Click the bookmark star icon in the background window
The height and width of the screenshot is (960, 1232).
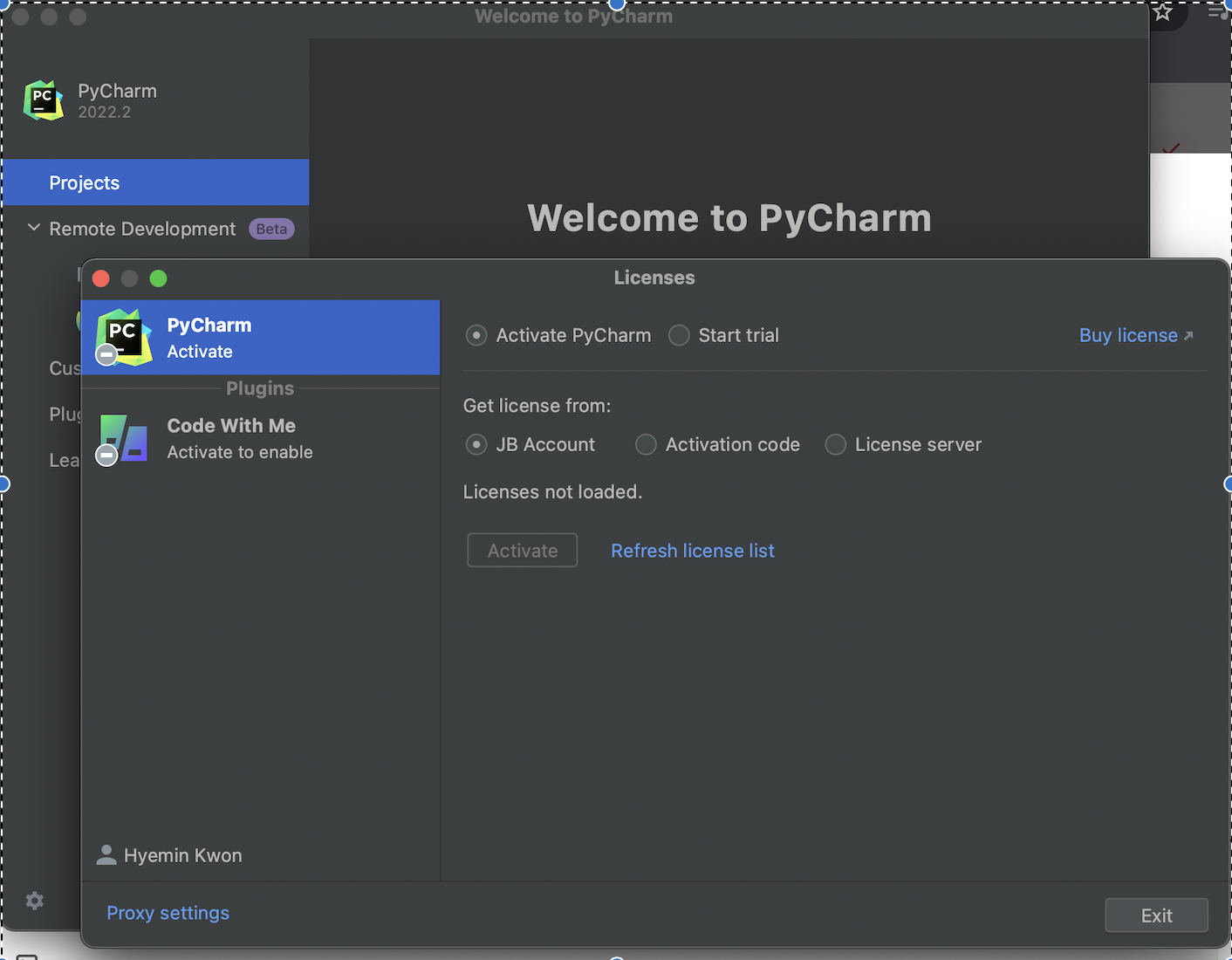(x=1162, y=12)
